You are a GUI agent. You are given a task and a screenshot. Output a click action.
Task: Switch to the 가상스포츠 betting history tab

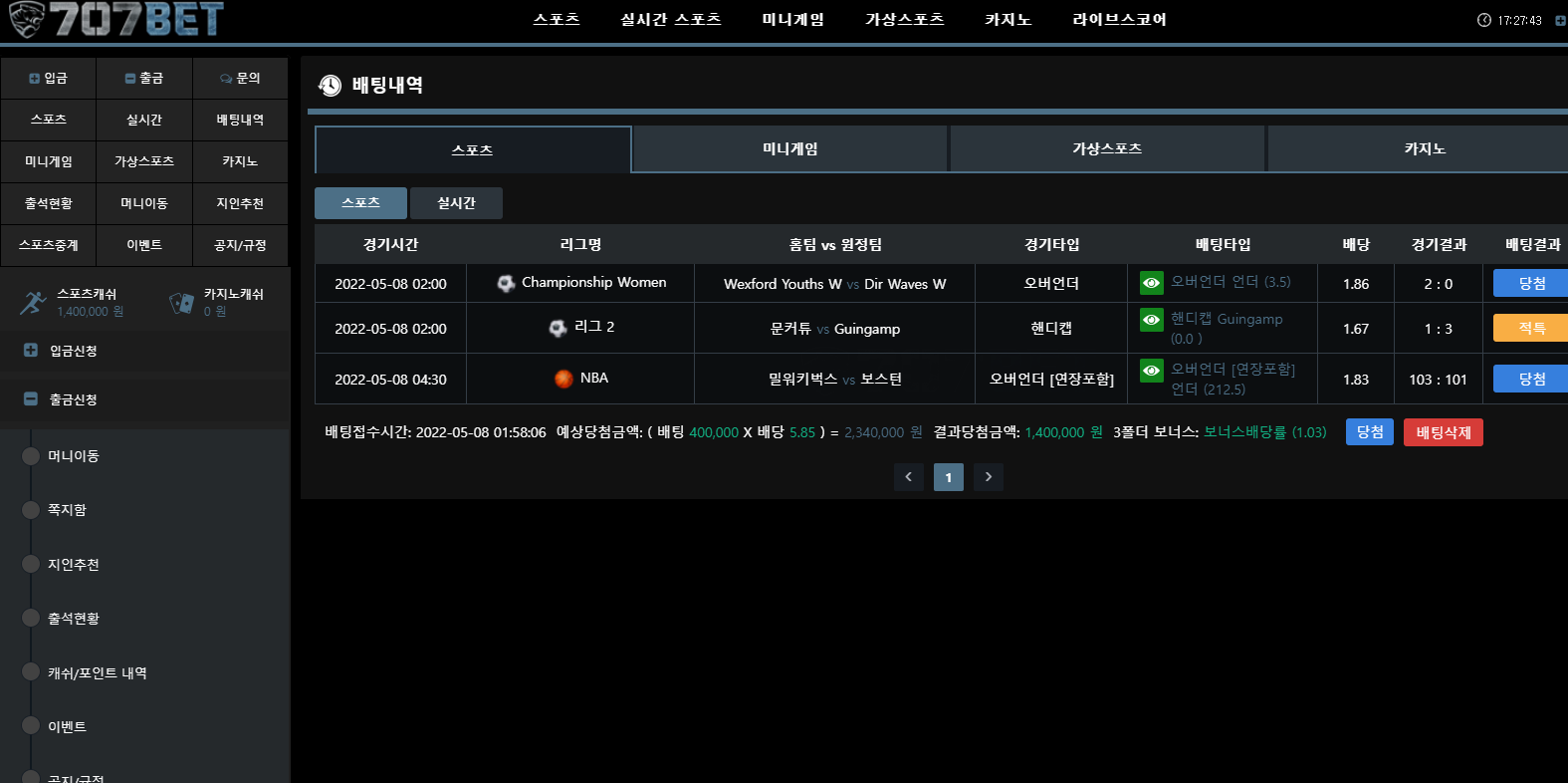coord(1107,148)
